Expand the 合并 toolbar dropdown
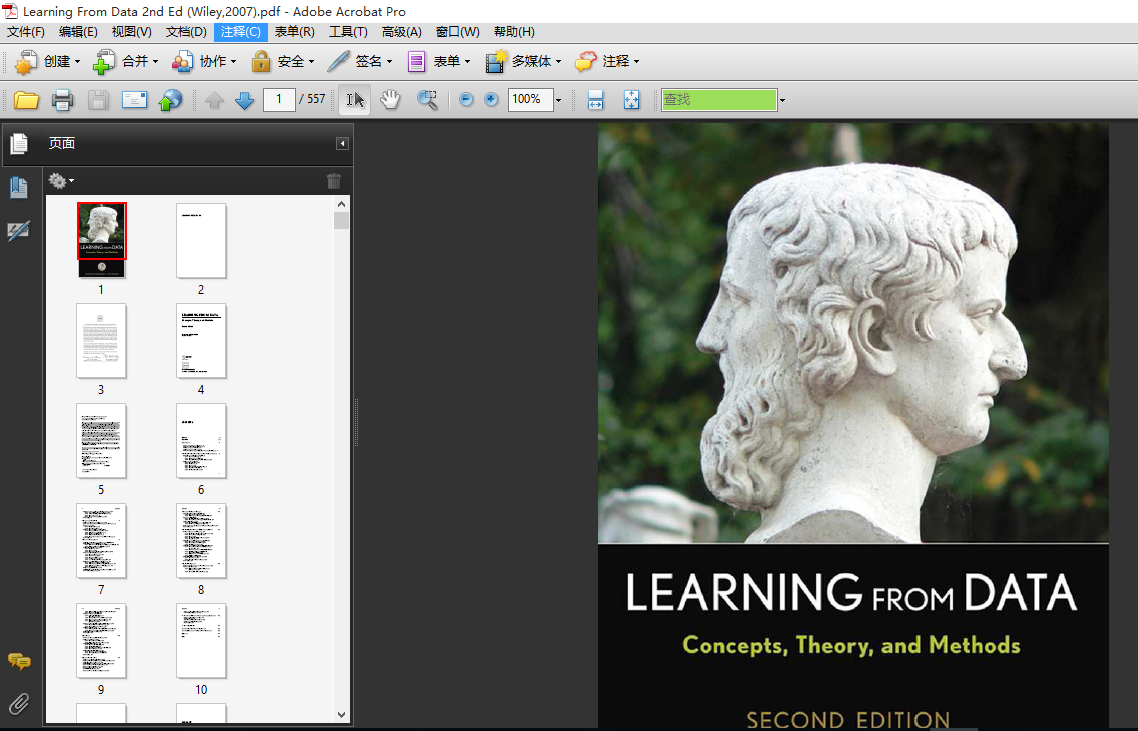Screen dimensions: 1138x731 (x=155, y=62)
